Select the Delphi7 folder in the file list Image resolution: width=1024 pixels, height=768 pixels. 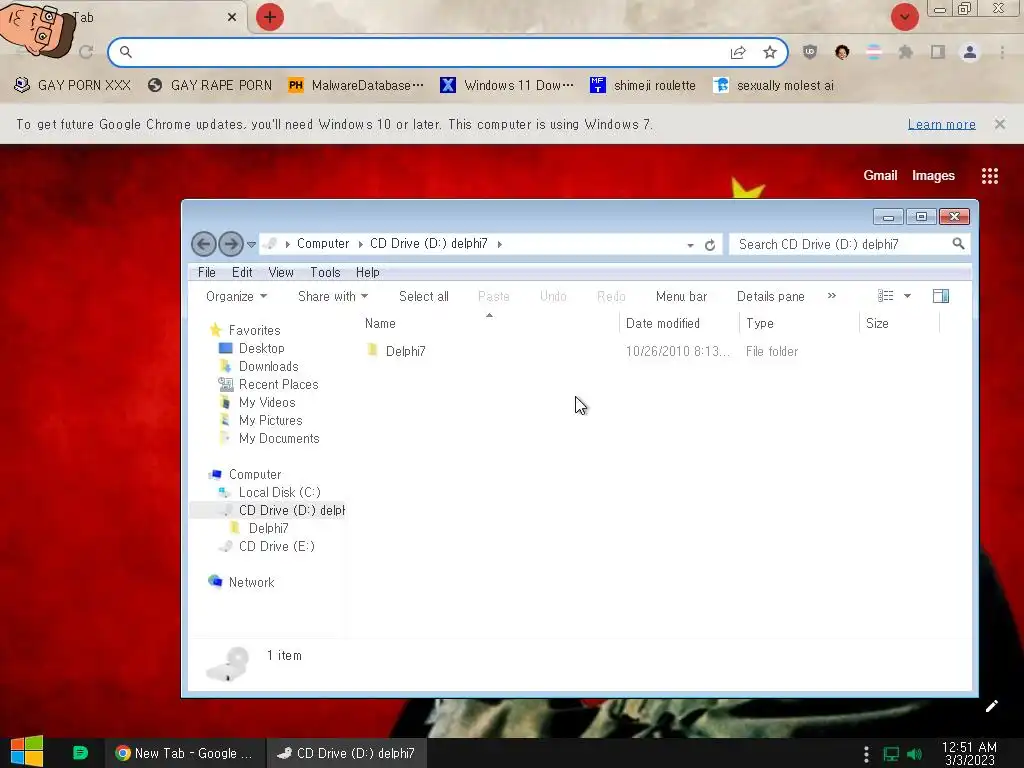(405, 351)
